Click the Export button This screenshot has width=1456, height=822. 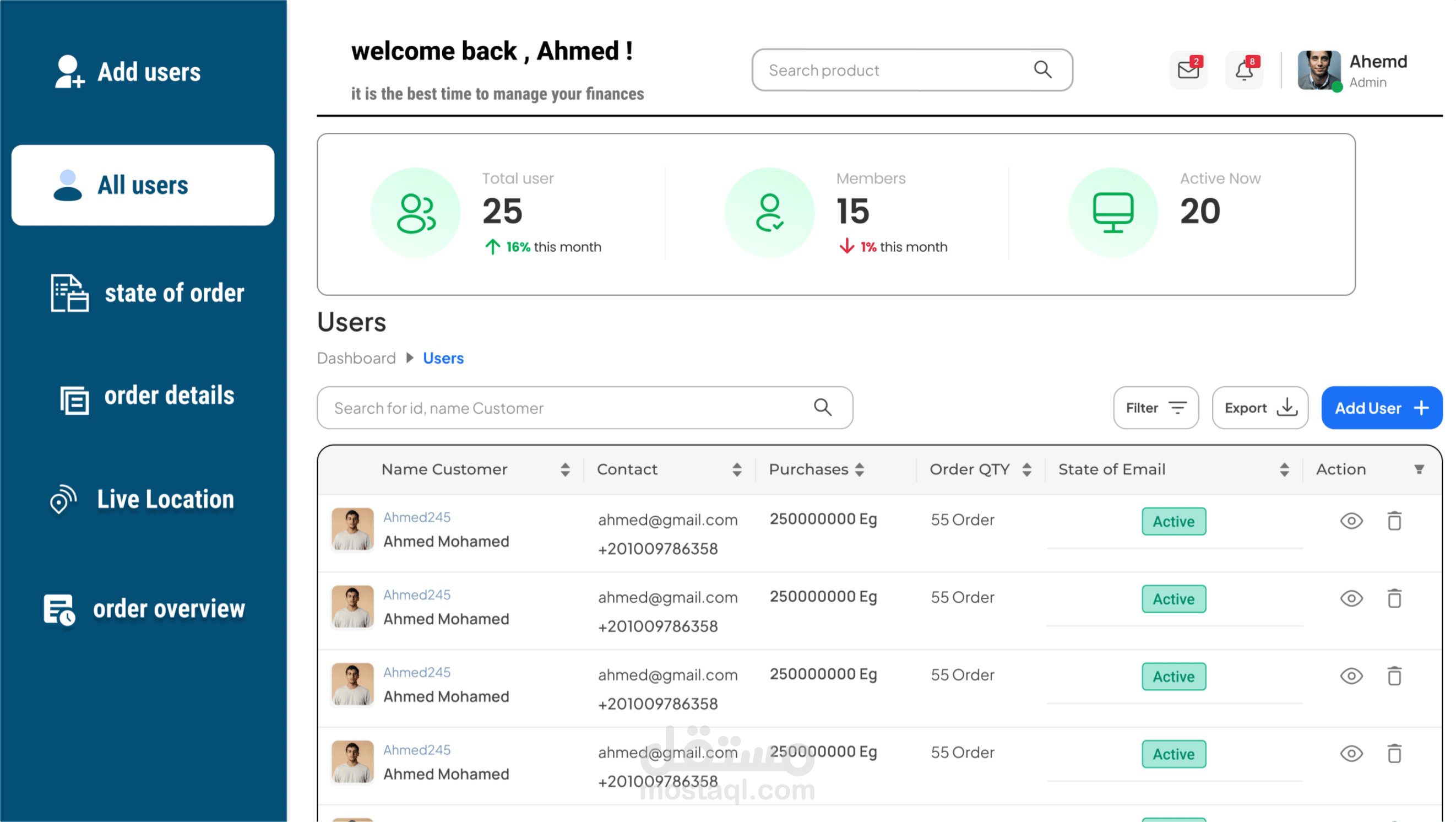pyautogui.click(x=1259, y=408)
